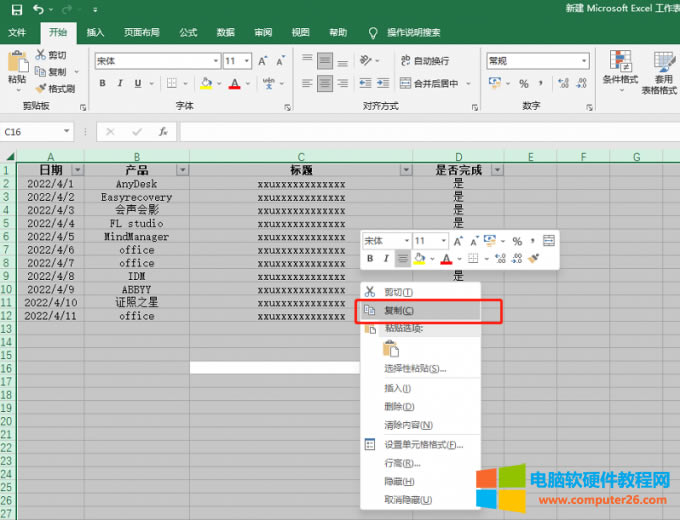Click format painter brush in mini toolbar
Image resolution: width=680 pixels, height=520 pixels.
pos(534,259)
